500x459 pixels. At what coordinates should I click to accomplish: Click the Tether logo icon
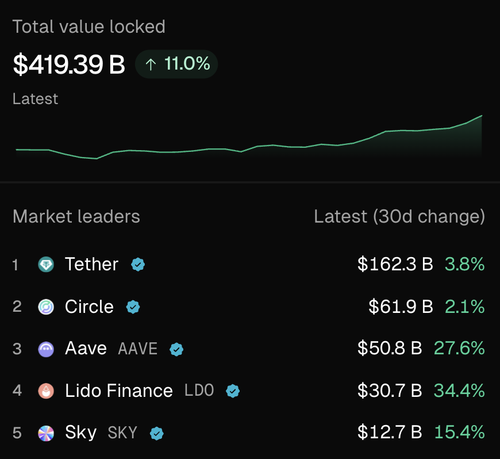(x=46, y=265)
